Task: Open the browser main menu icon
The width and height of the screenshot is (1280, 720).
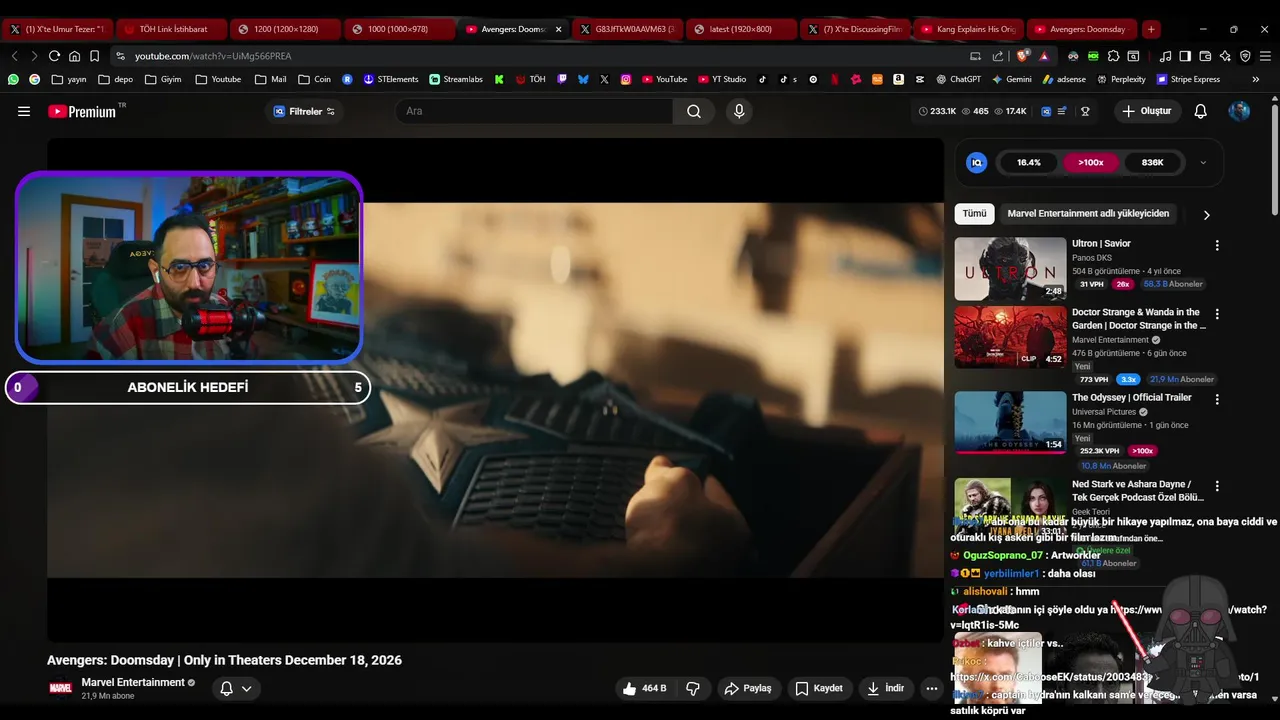Action: coord(1265,56)
